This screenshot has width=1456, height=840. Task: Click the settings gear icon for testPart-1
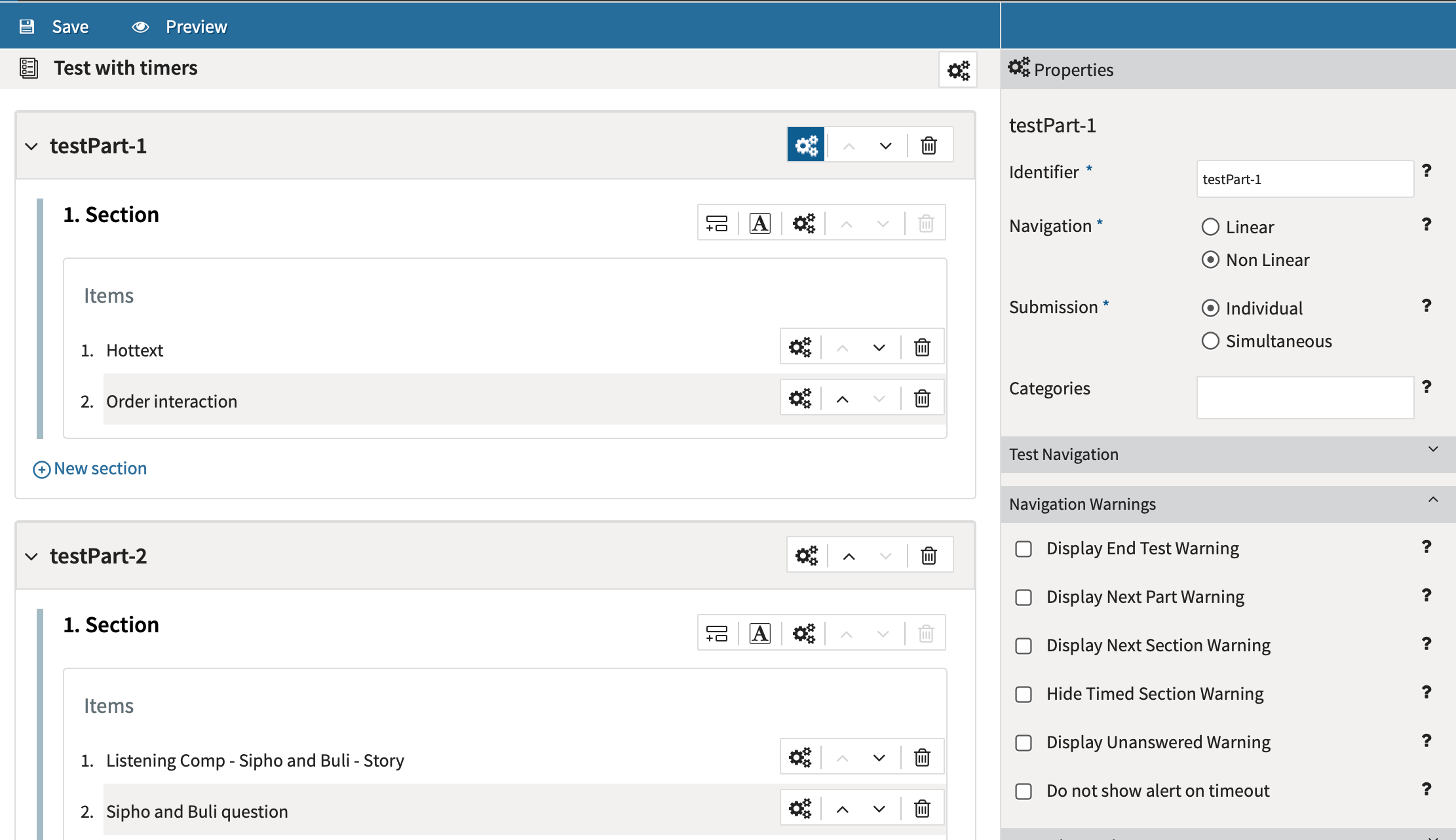click(806, 146)
